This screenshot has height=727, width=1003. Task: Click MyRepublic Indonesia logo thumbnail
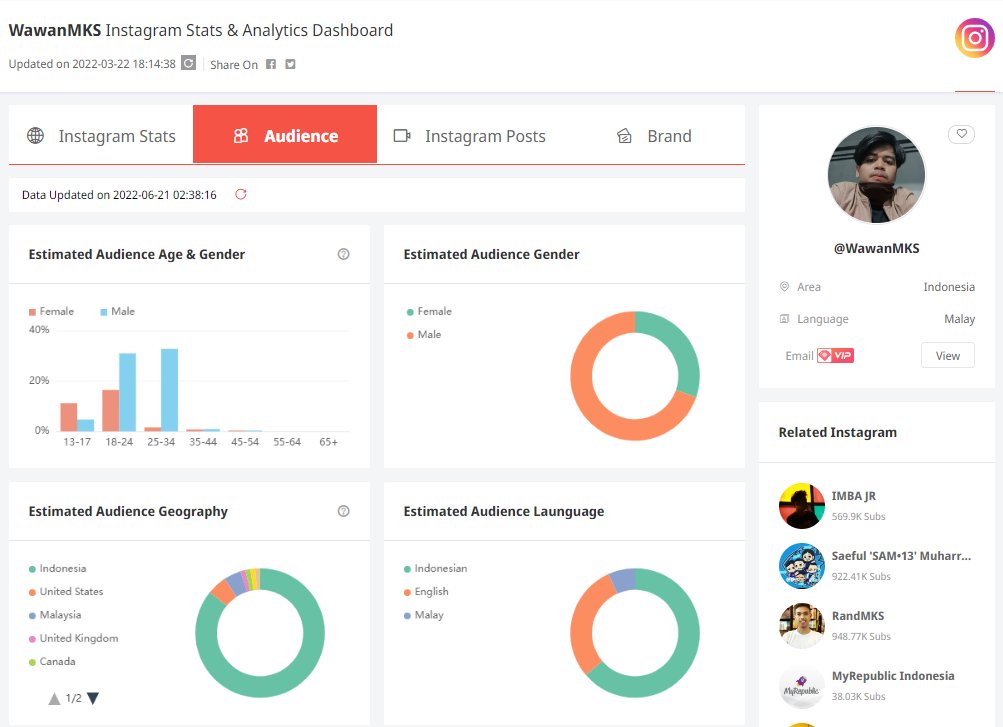click(802, 686)
